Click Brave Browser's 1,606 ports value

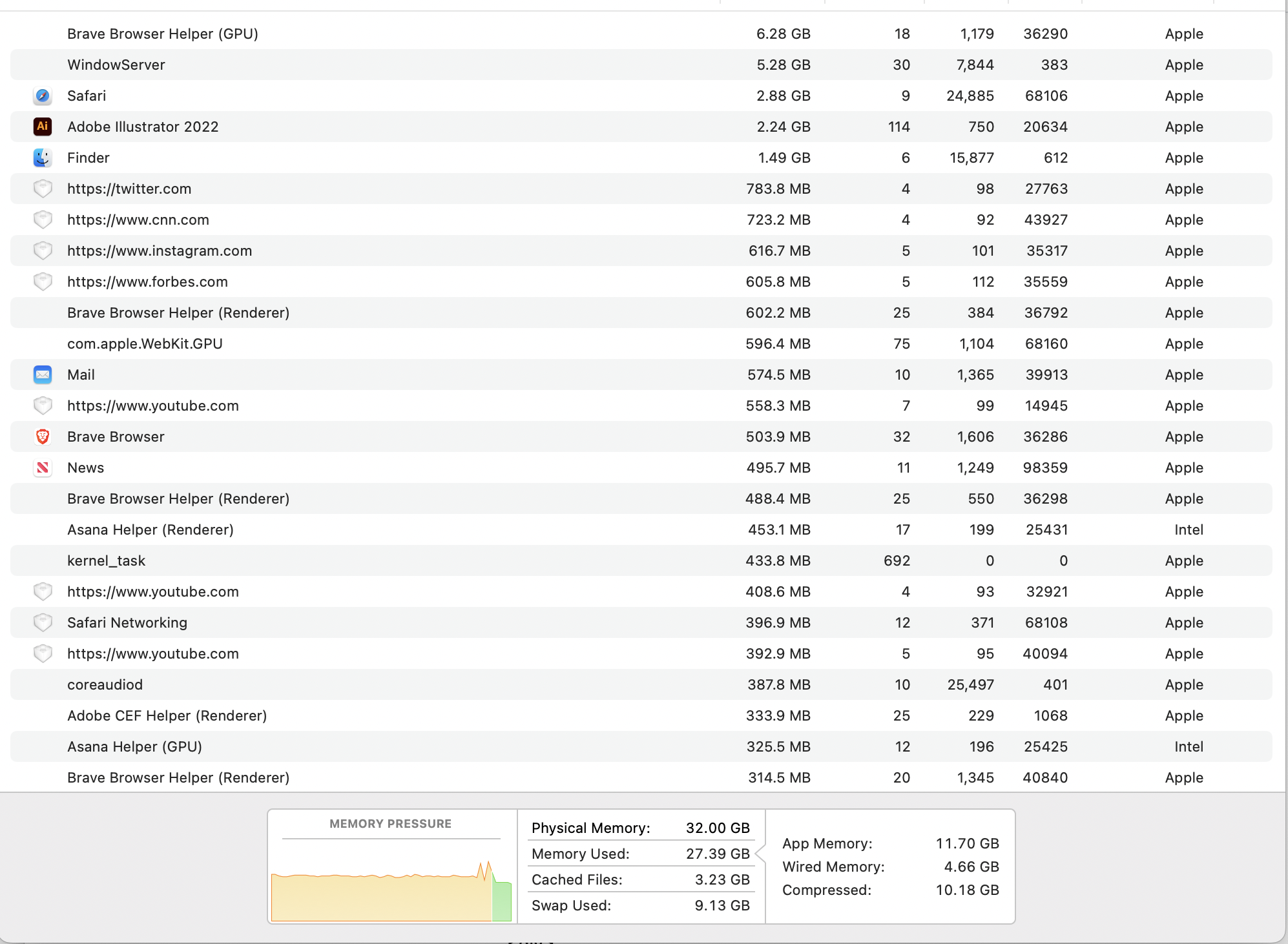975,436
